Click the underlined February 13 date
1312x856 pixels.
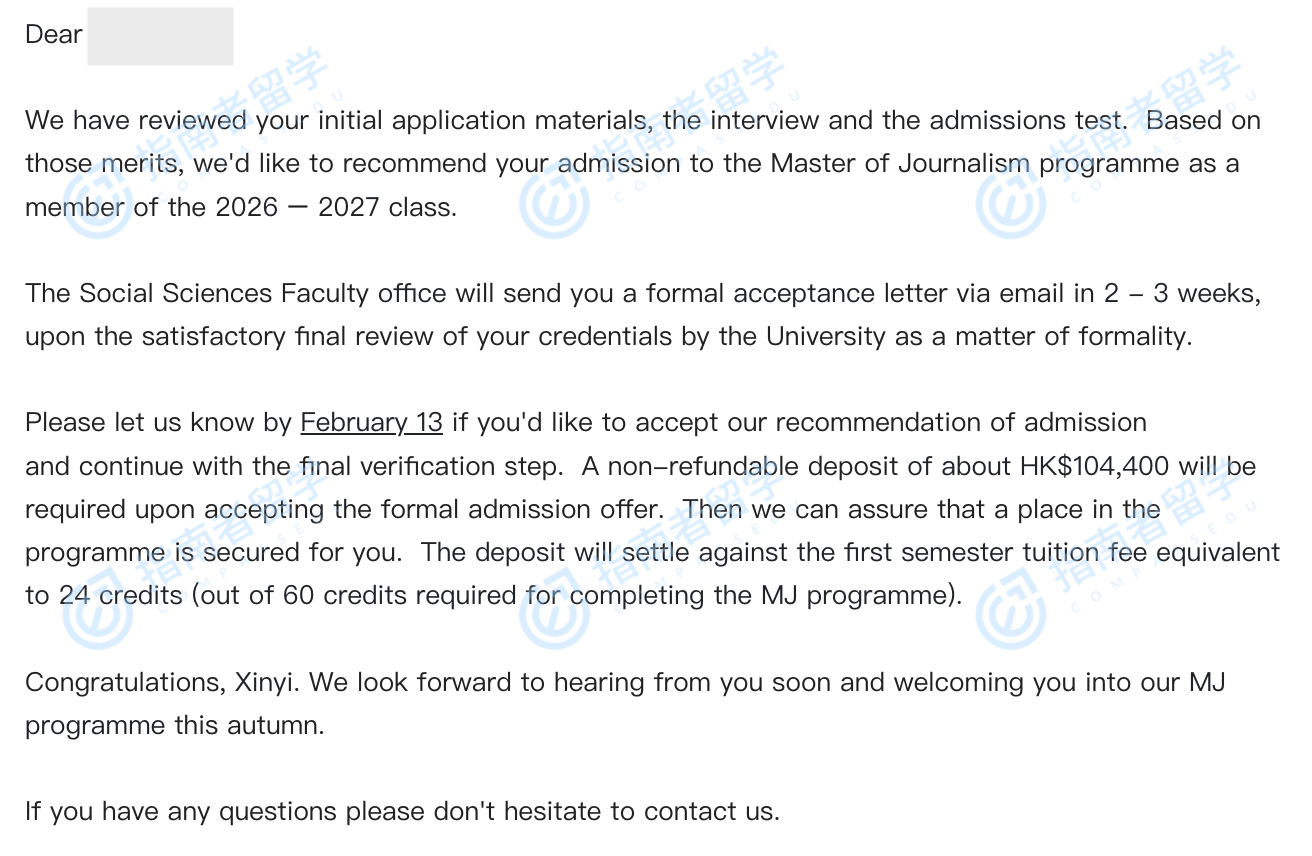371,423
